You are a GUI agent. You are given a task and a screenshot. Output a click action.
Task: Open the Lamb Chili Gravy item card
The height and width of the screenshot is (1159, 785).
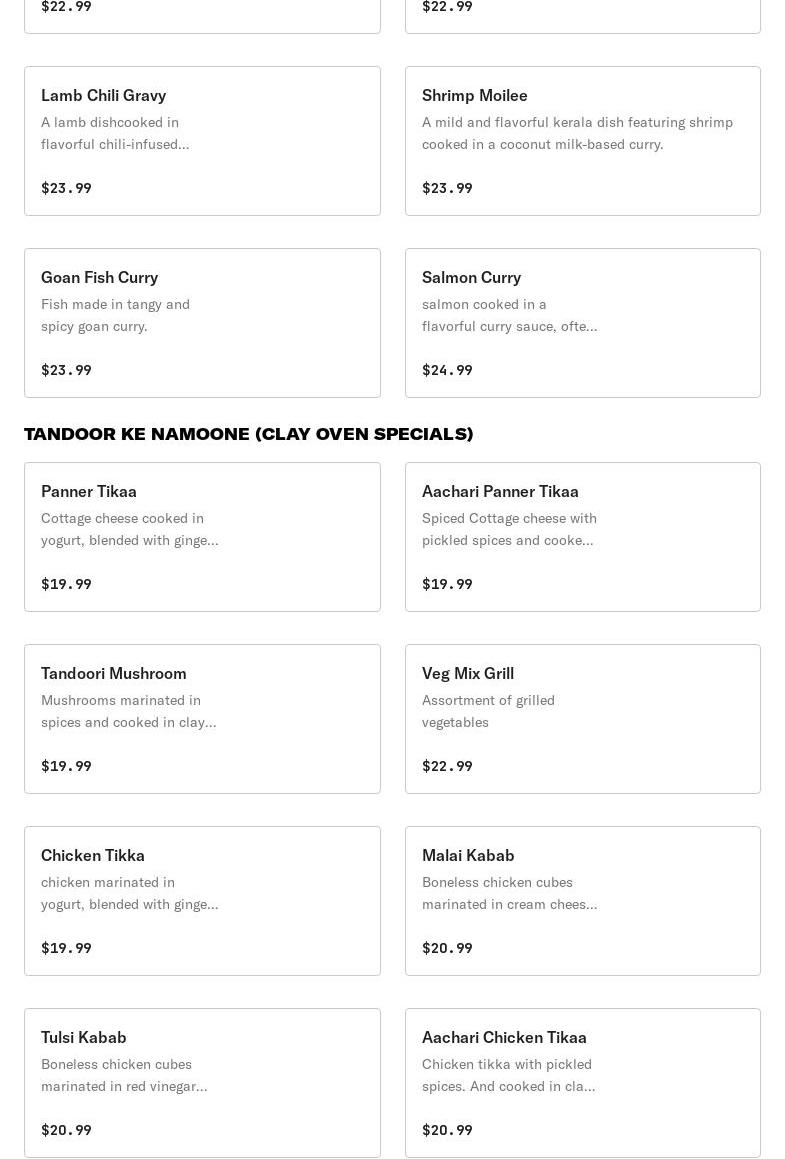[202, 141]
